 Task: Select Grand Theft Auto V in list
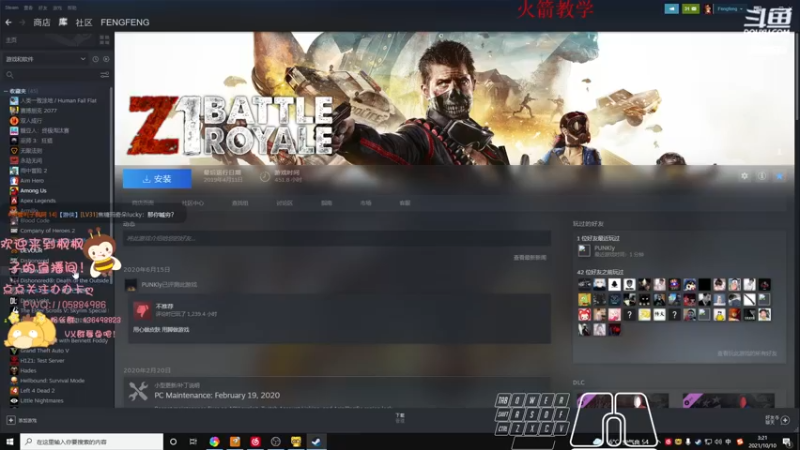click(44, 351)
